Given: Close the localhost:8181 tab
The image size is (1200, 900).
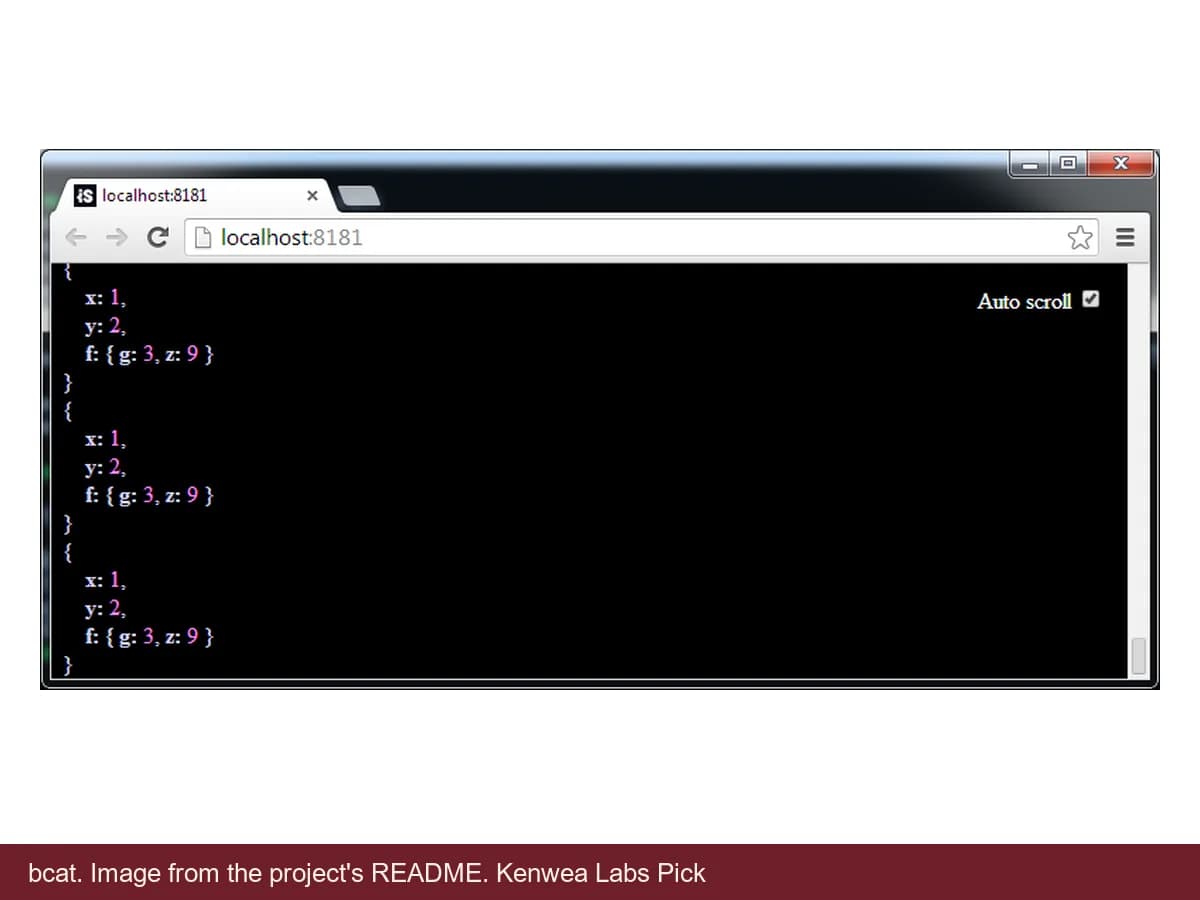Looking at the screenshot, I should tap(312, 195).
